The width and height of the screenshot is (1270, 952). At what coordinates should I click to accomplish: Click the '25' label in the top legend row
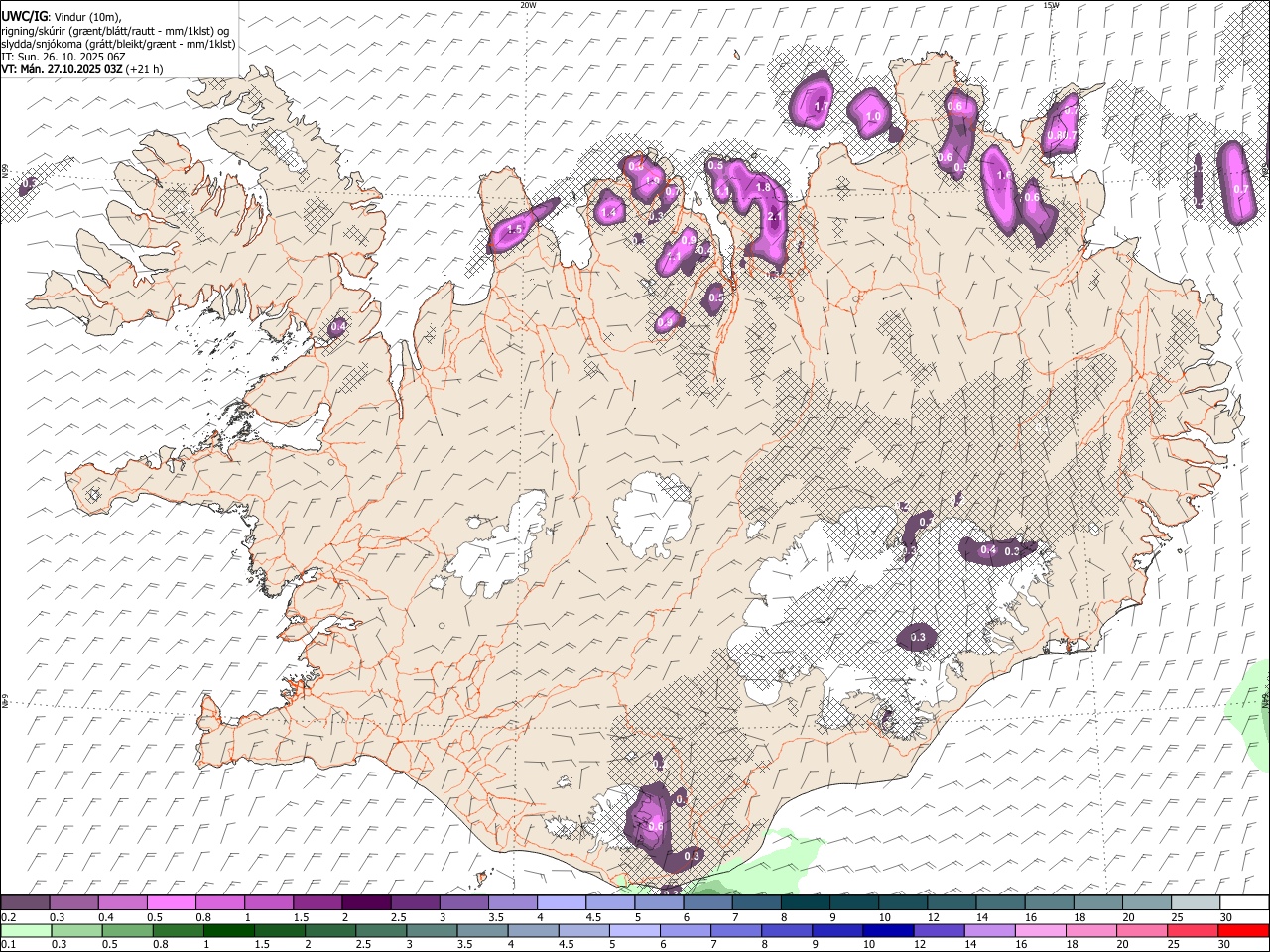pyautogui.click(x=1175, y=917)
